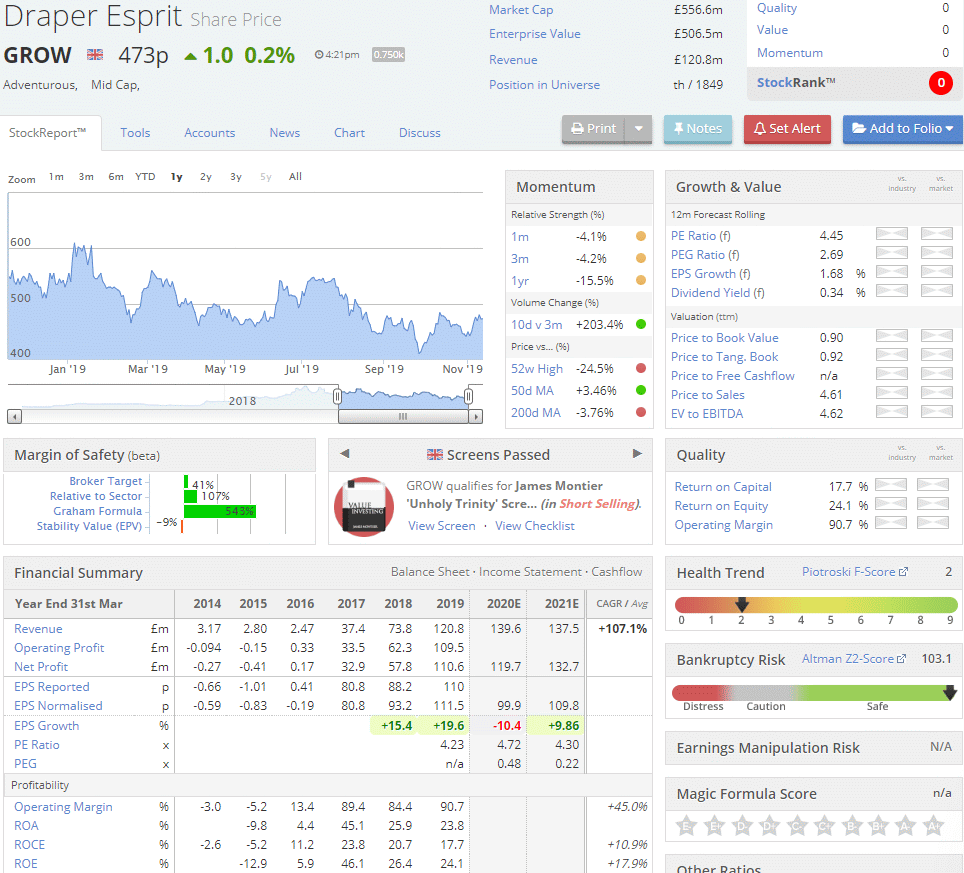Click Return on Capital vs market icon

tap(932, 484)
